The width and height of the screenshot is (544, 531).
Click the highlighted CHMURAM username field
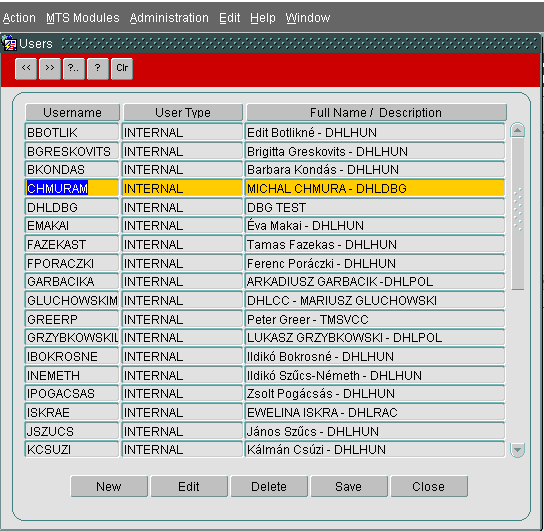click(72, 188)
